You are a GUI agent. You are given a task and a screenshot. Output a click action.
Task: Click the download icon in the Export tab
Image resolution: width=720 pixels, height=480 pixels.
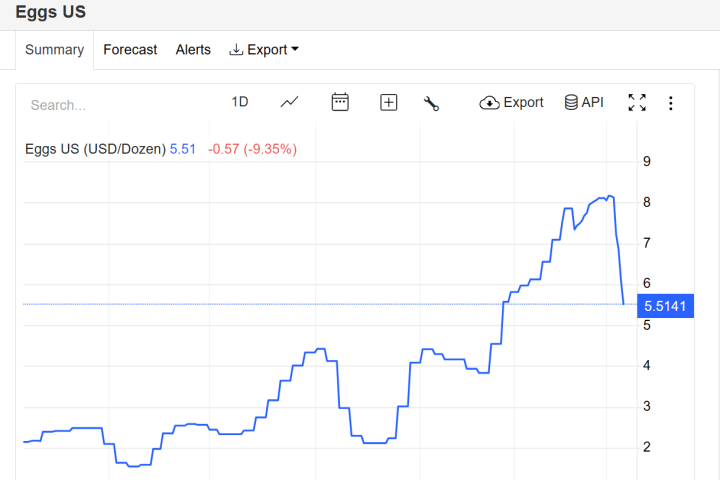(x=236, y=50)
